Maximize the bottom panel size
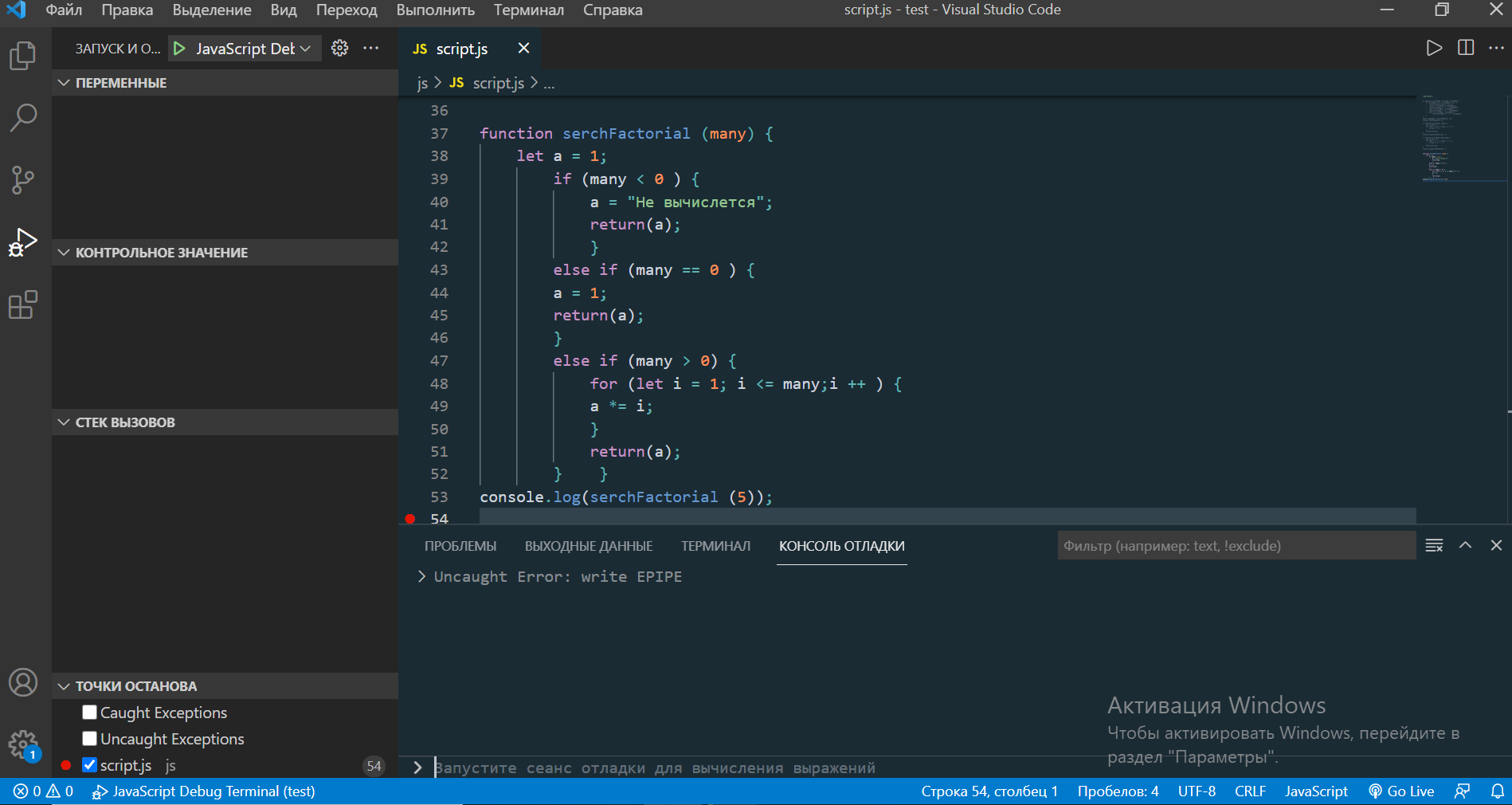 pyautogui.click(x=1465, y=545)
